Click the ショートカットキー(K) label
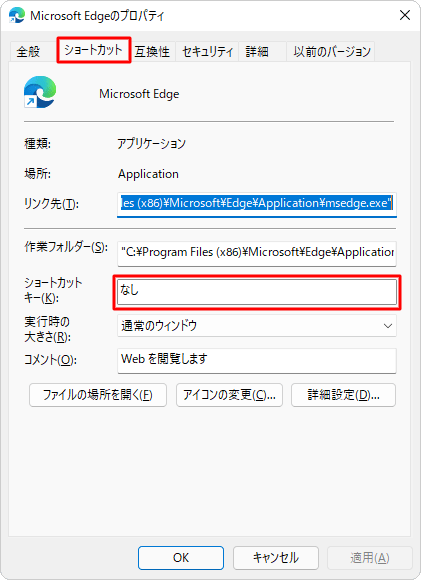The height and width of the screenshot is (580, 421). [x=53, y=290]
